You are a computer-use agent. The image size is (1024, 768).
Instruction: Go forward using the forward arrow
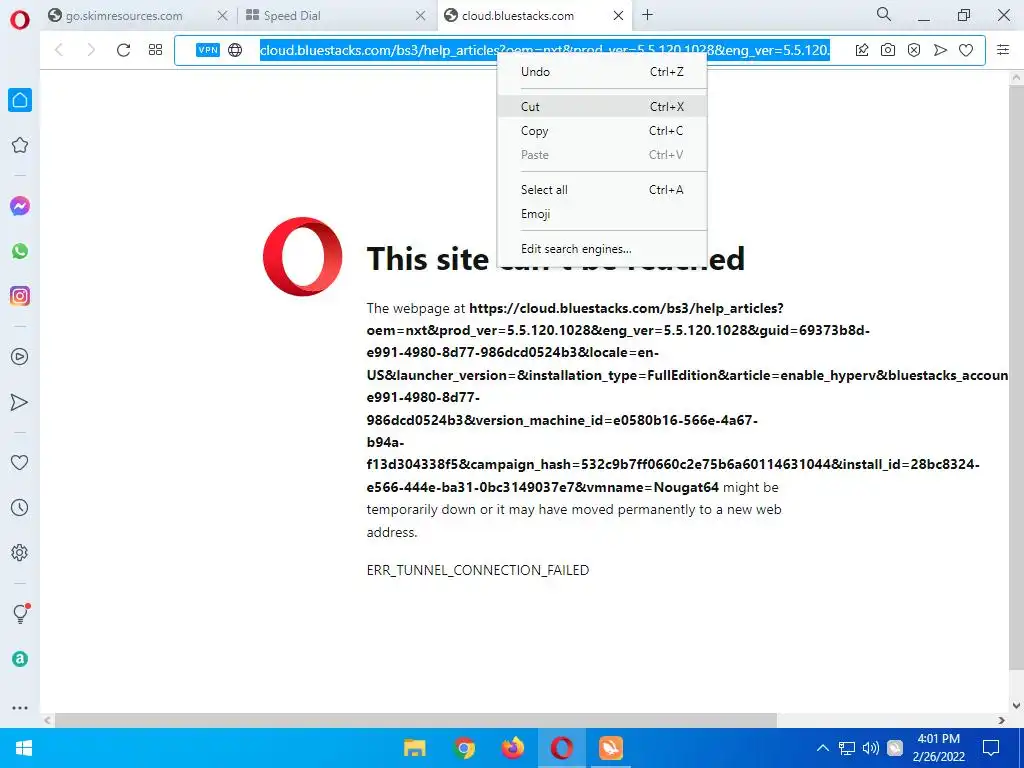(x=91, y=50)
